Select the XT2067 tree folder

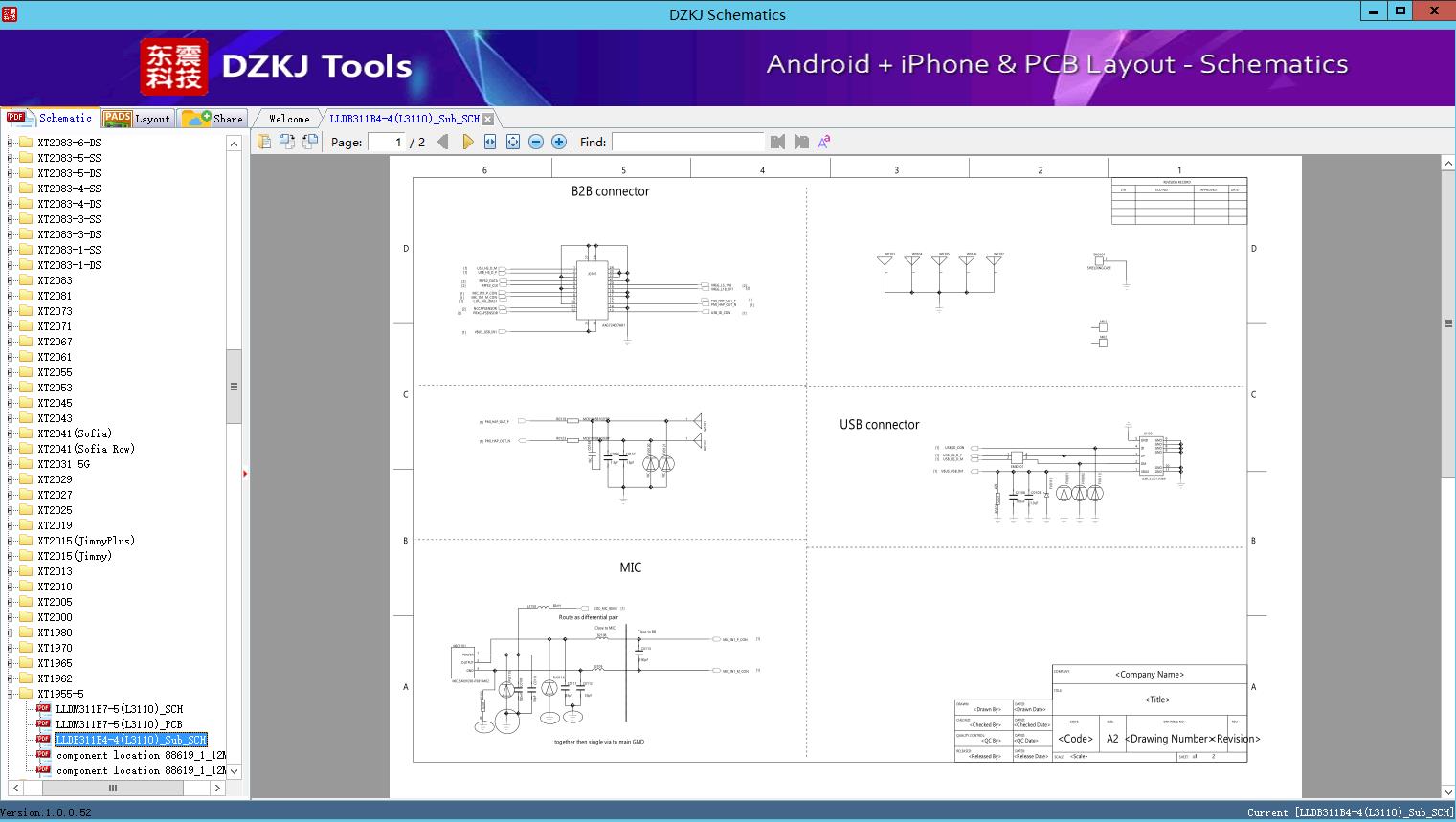[55, 342]
